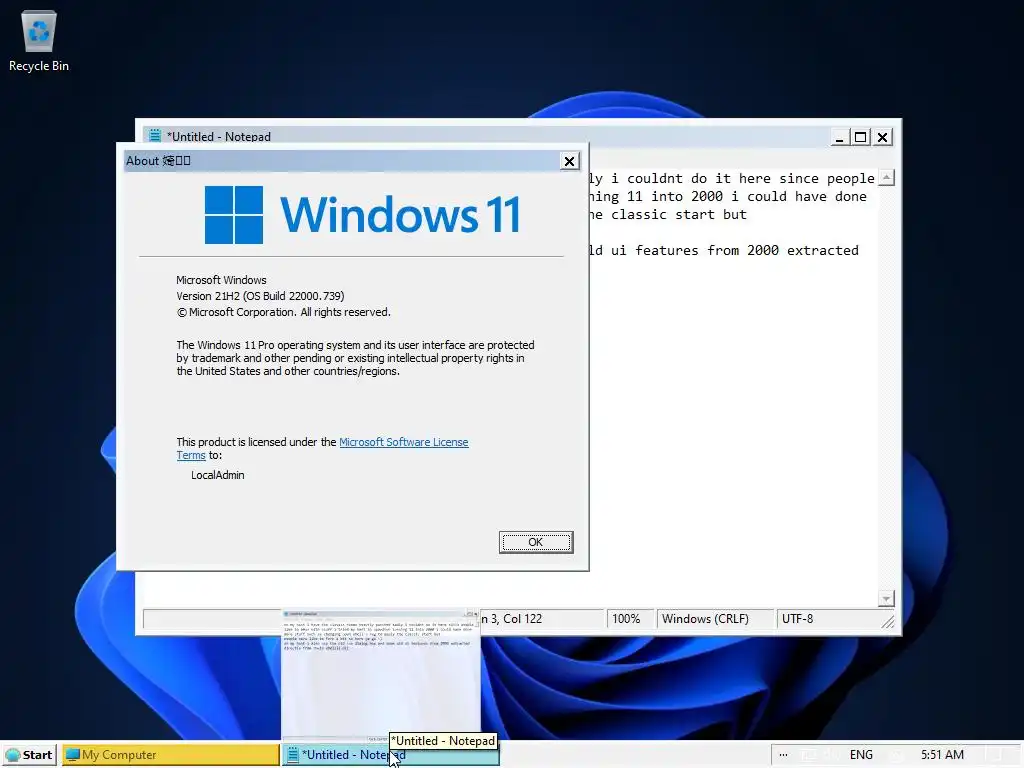Click the '*Untitled - Notepad' window title text

219,136
